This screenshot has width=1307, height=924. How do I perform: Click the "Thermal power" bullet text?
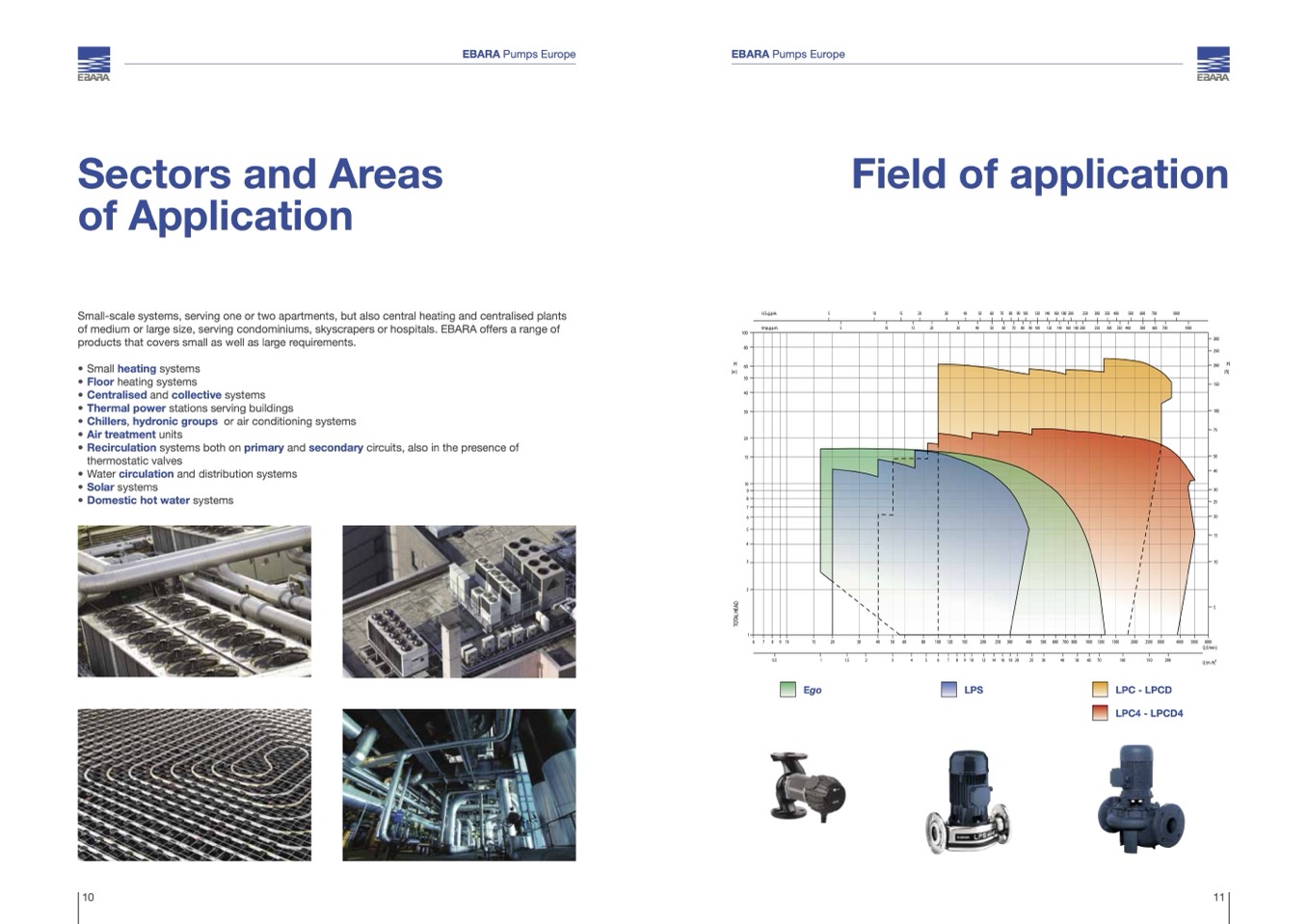coord(126,409)
